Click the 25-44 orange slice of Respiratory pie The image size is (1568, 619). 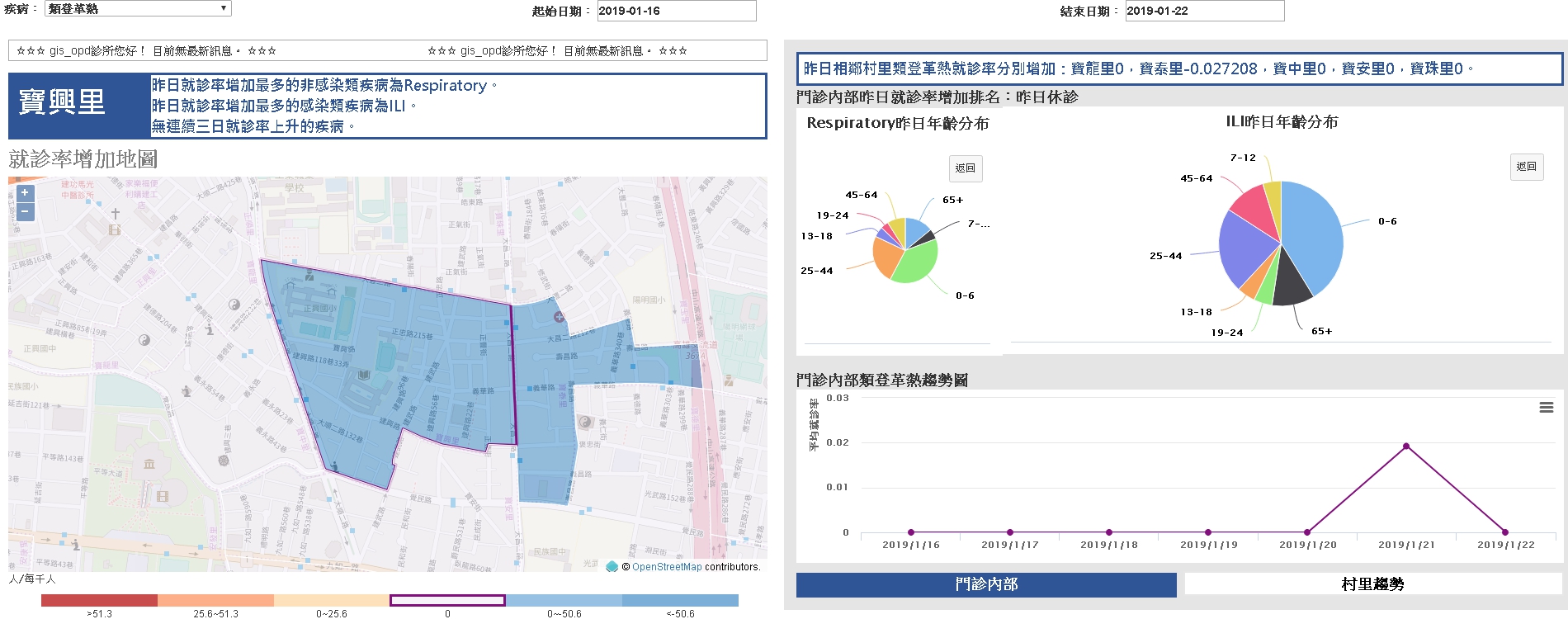[x=886, y=258]
